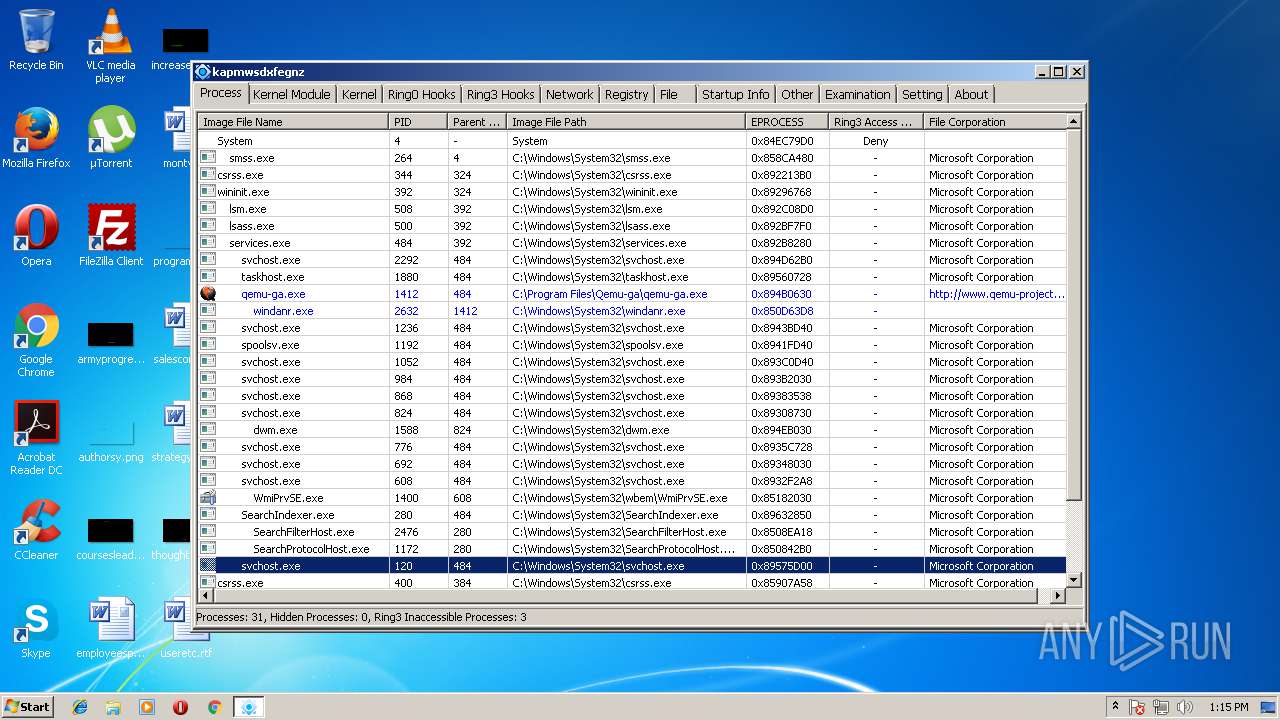This screenshot has width=1280, height=720.
Task: Sort by the EPROCESS column header
Action: 787,122
